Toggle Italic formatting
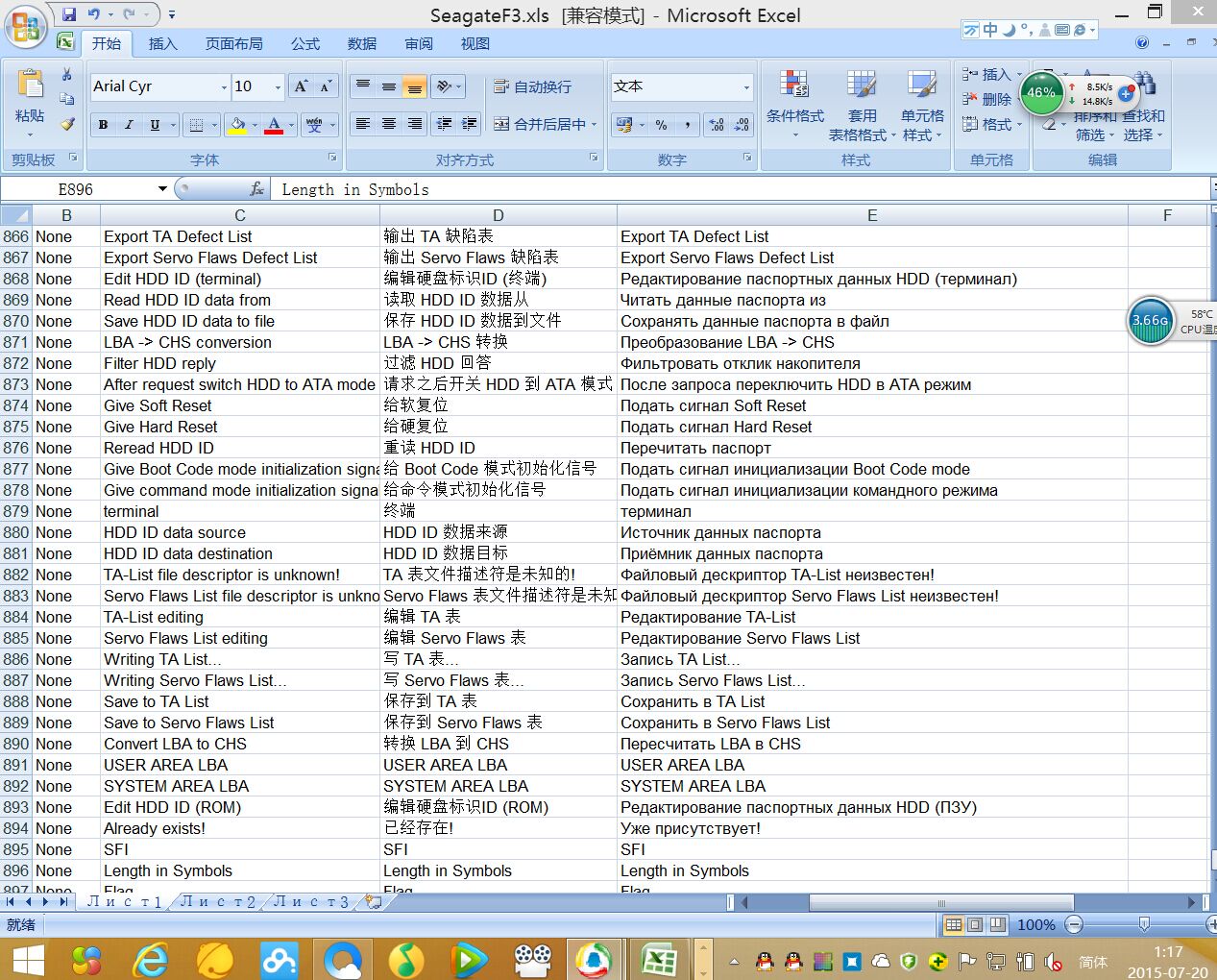This screenshot has width=1217, height=980. click(x=129, y=125)
